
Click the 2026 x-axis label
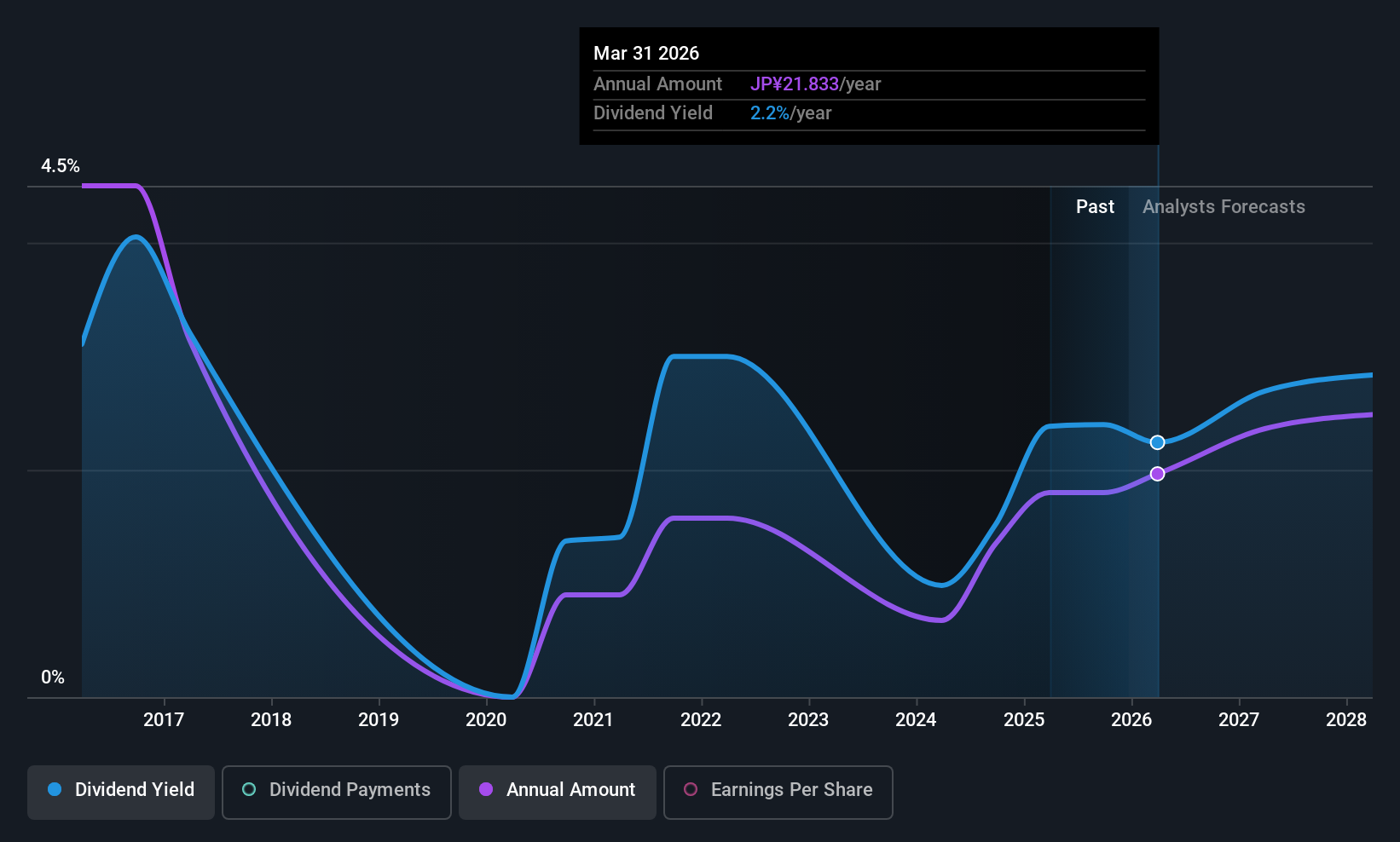click(x=1131, y=720)
